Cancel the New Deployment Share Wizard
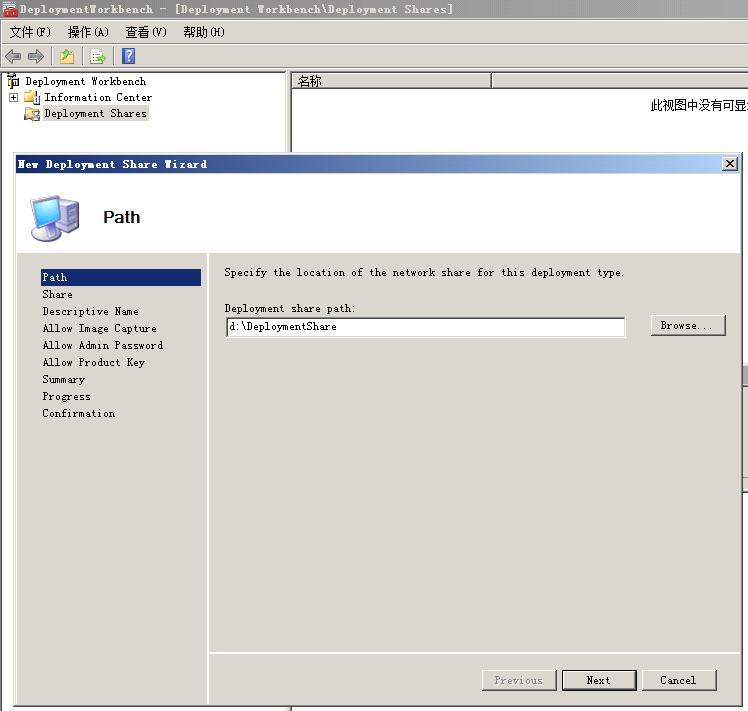The width and height of the screenshot is (748, 711). click(677, 680)
